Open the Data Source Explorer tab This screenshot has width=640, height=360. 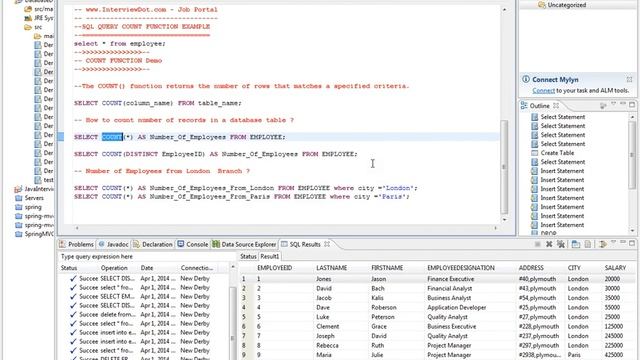pyautogui.click(x=244, y=244)
